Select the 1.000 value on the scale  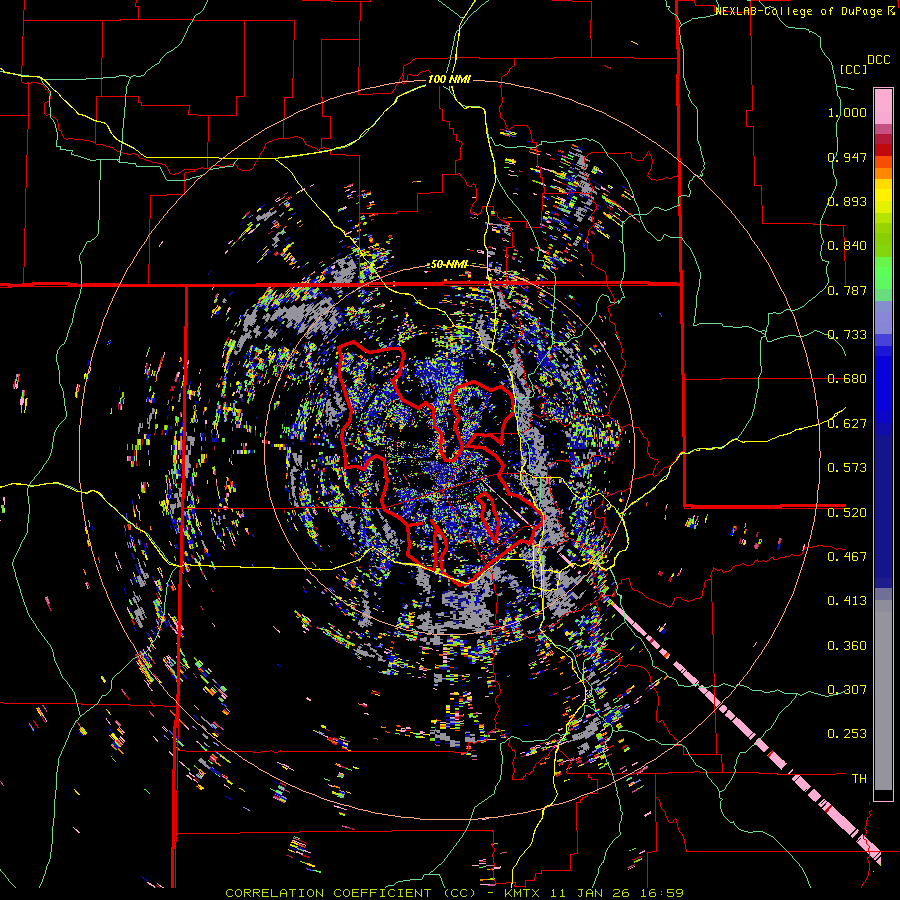847,112
